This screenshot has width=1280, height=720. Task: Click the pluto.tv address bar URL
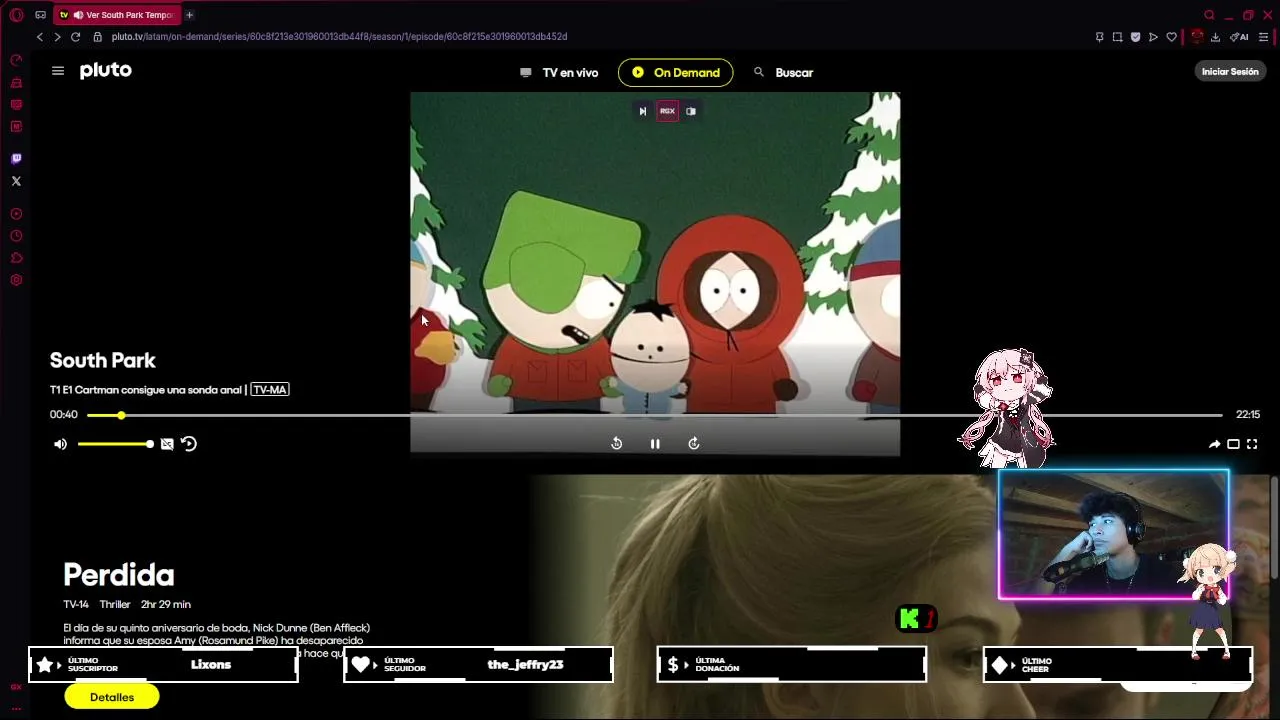click(339, 37)
